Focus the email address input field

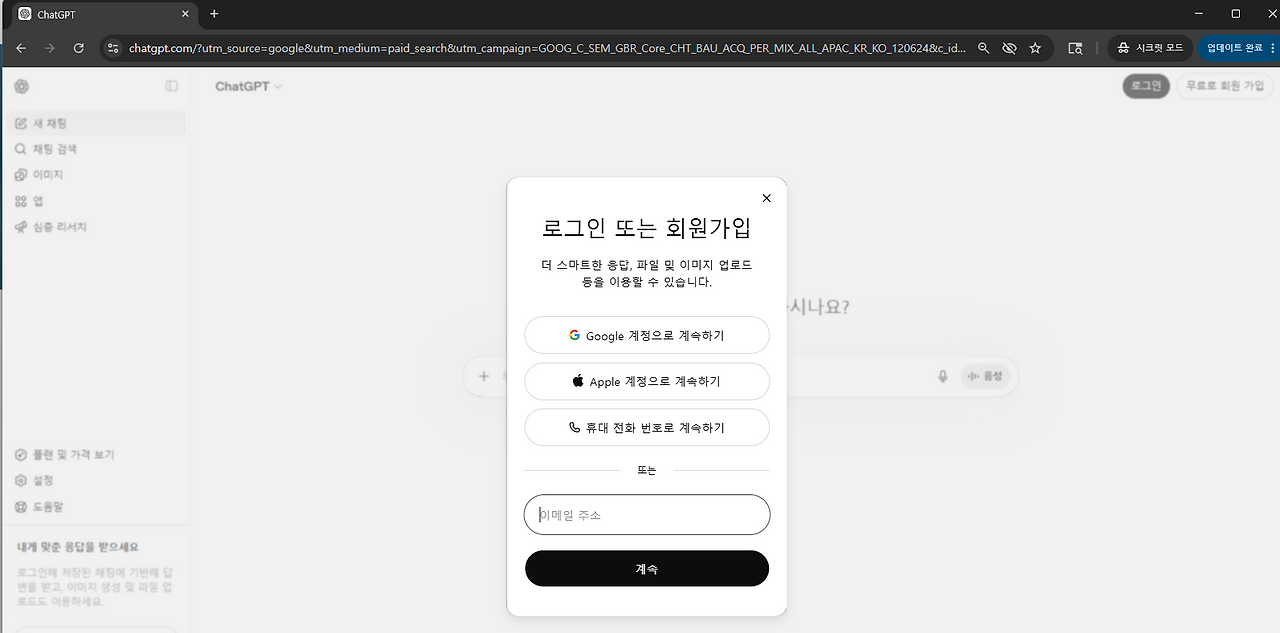point(647,515)
